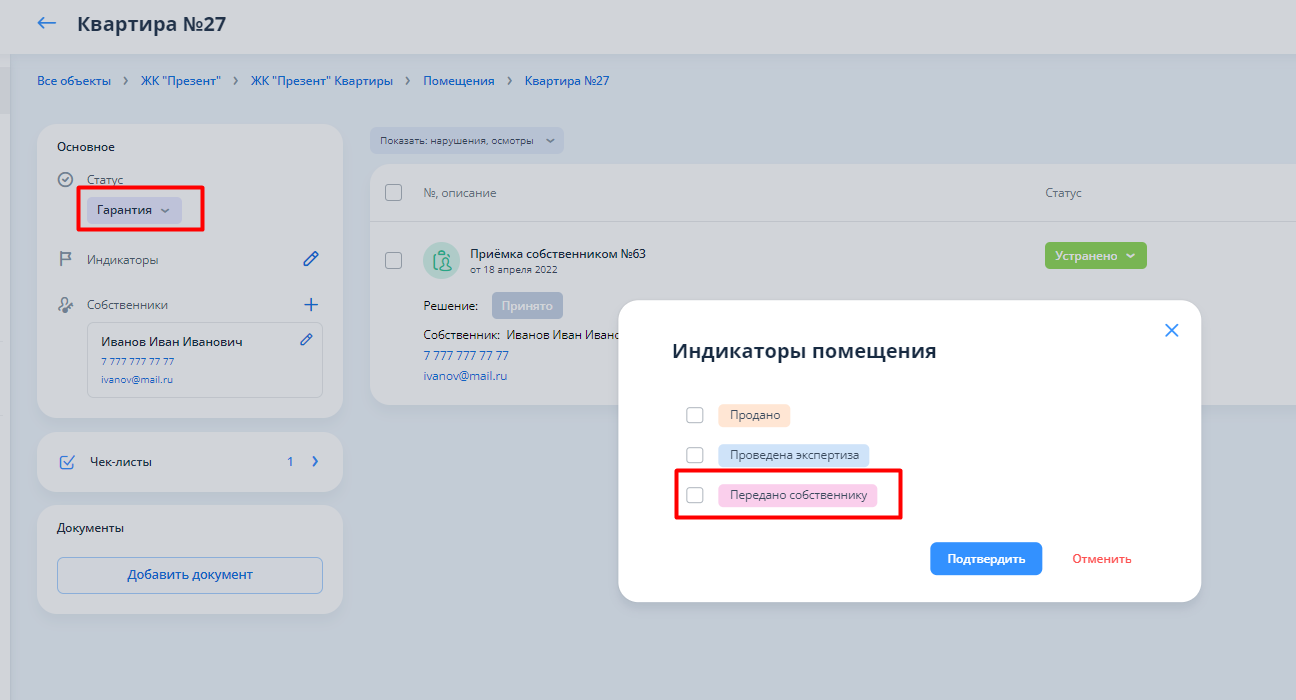Navigate to ЖК "Презент" Квартиры breadcrumb
The image size is (1296, 700).
[321, 81]
